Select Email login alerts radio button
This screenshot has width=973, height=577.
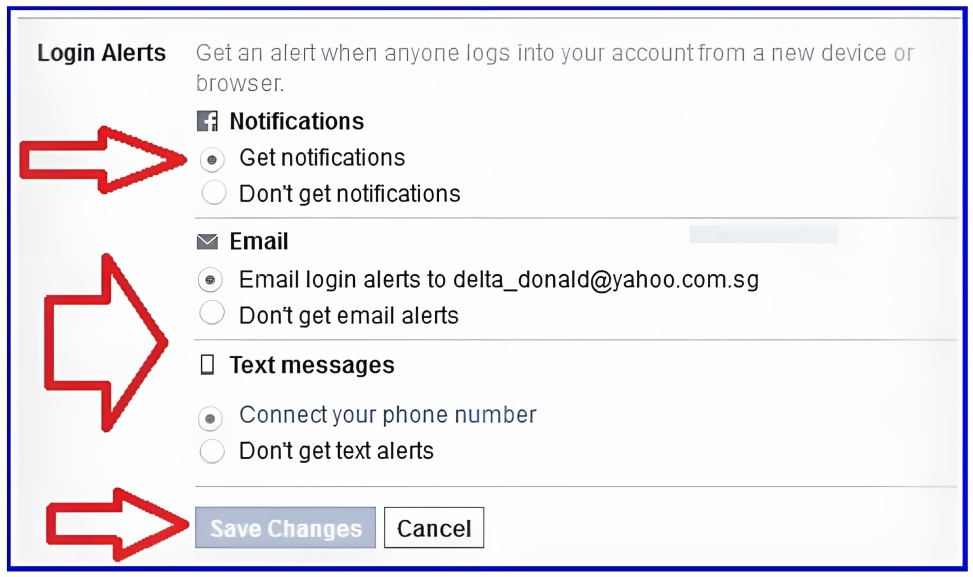click(210, 280)
